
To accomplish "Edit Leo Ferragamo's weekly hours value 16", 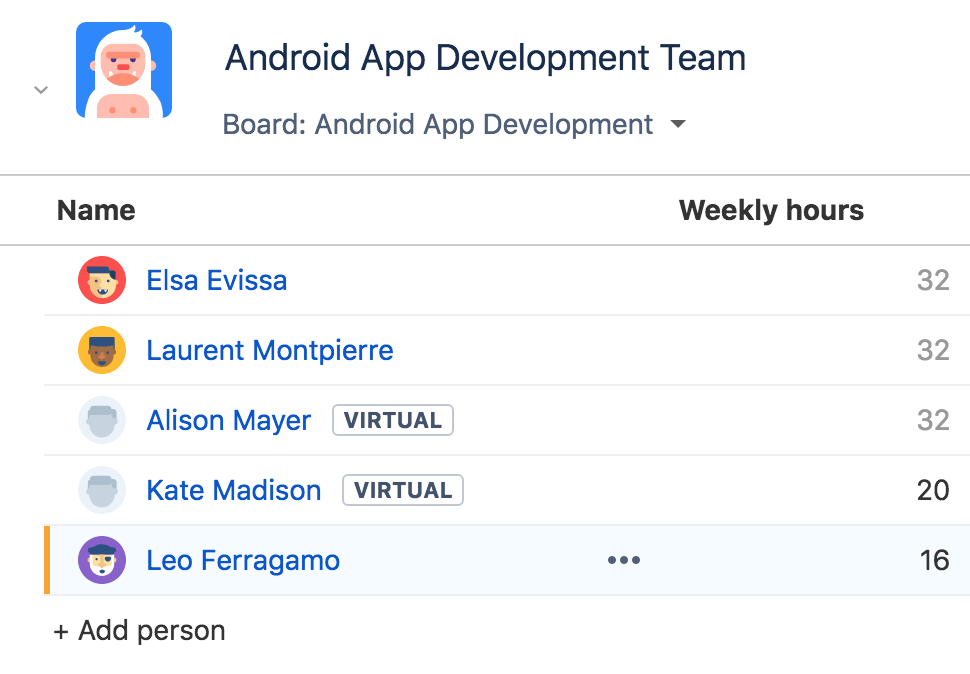I will (x=934, y=560).
